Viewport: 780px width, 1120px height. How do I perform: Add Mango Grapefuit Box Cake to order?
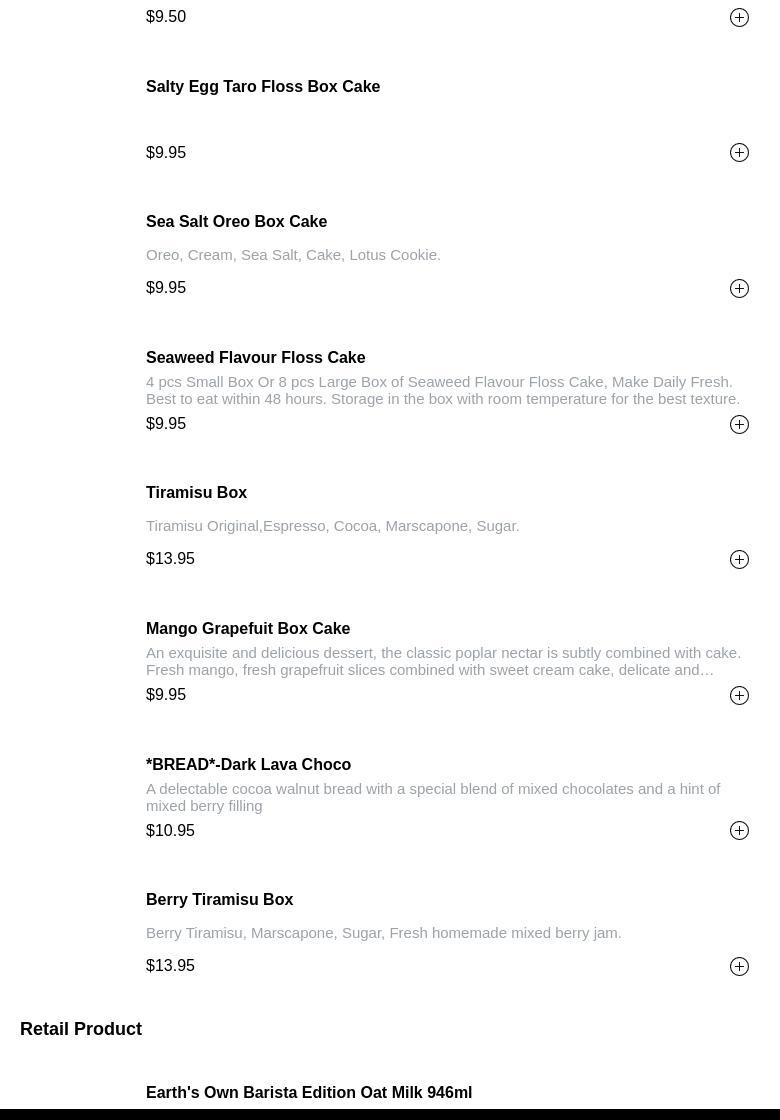(739, 695)
